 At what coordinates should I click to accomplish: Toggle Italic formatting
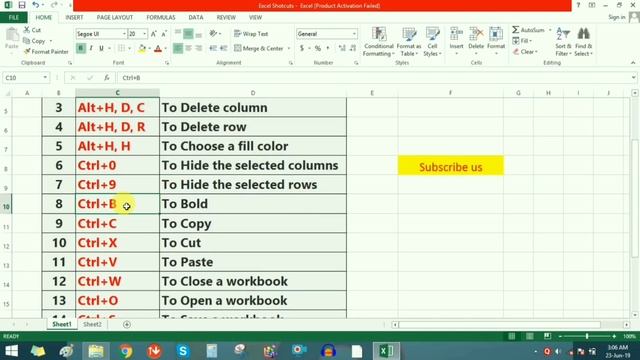pos(91,49)
